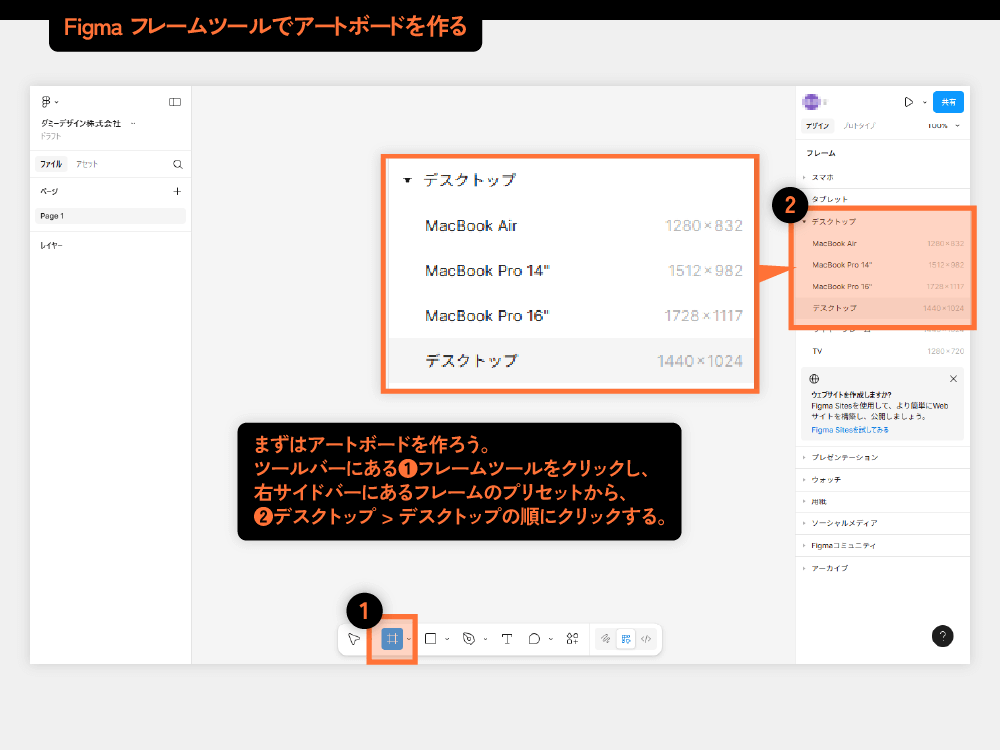Select the Pen tool

click(x=469, y=639)
